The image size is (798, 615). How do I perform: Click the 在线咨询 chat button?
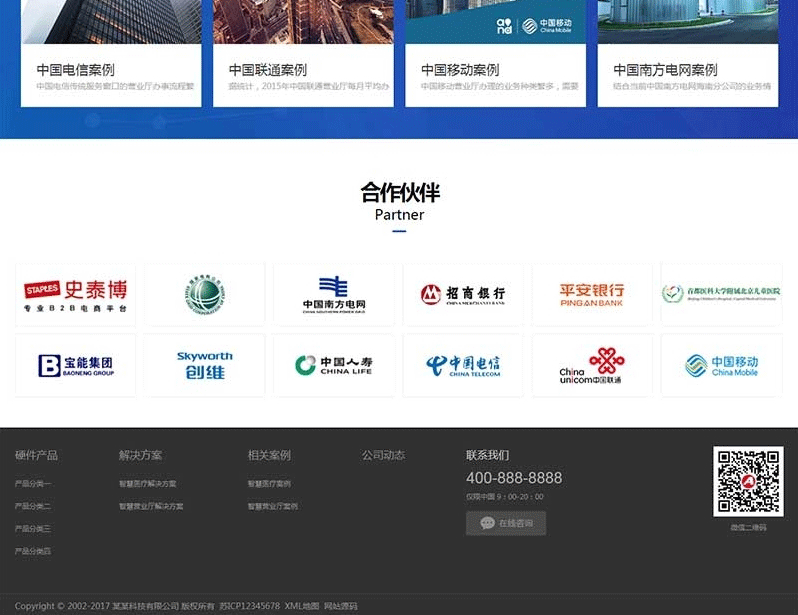pos(506,523)
